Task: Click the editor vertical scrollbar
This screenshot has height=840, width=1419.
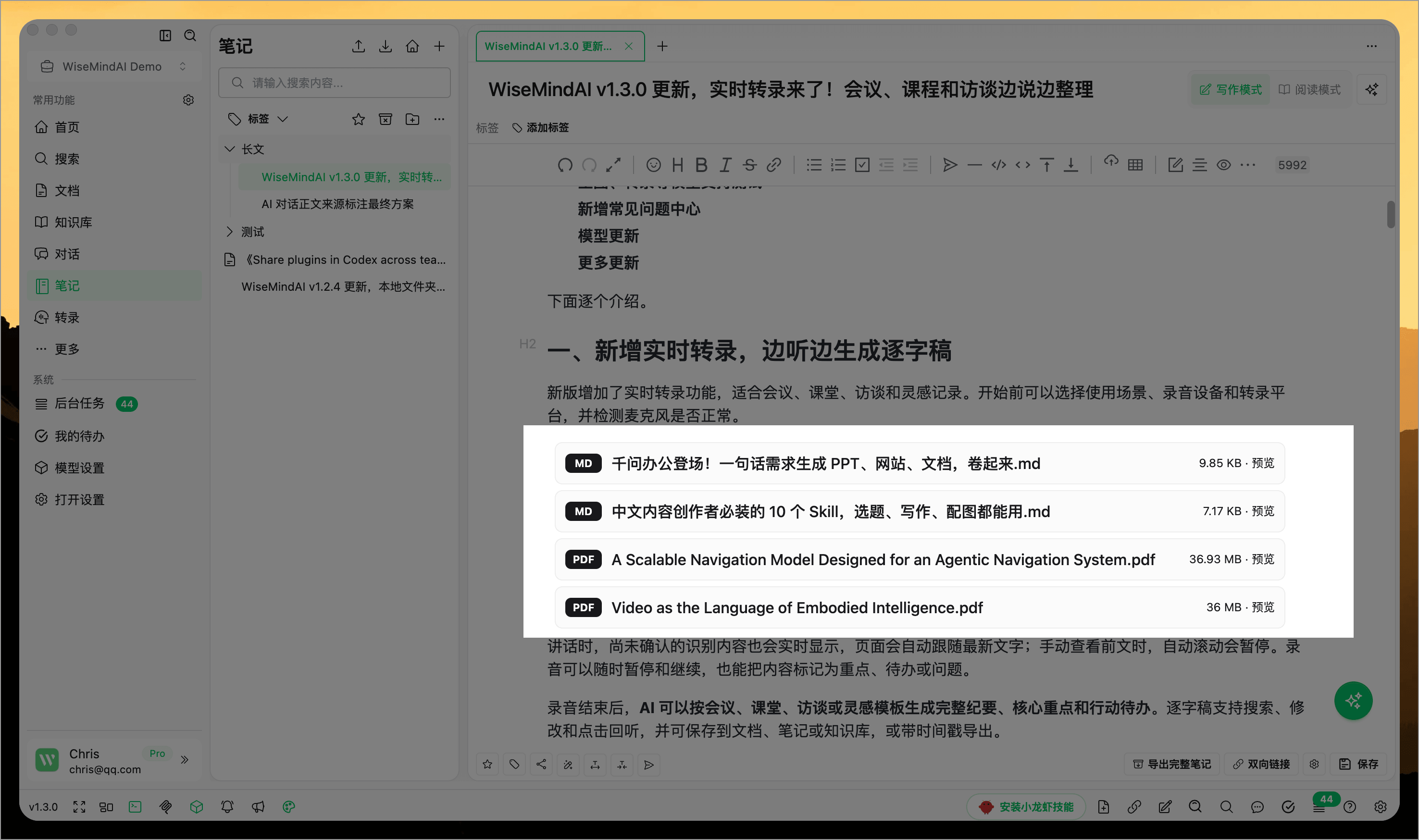Action: click(x=1391, y=214)
